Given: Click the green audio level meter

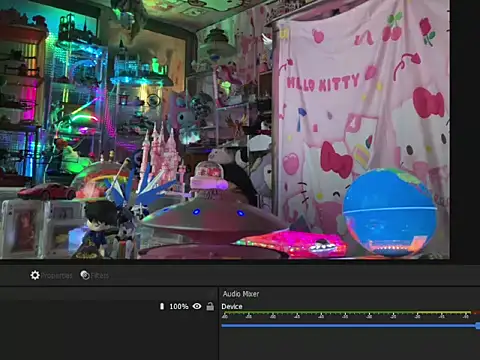Looking at the screenshot, I should click(x=347, y=313).
